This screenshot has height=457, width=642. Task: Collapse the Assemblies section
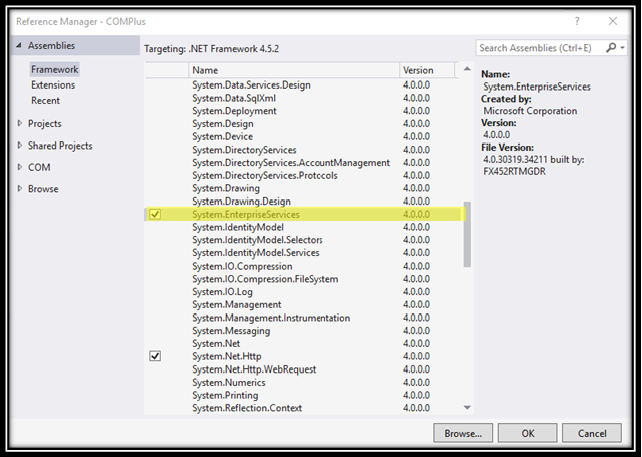point(18,45)
